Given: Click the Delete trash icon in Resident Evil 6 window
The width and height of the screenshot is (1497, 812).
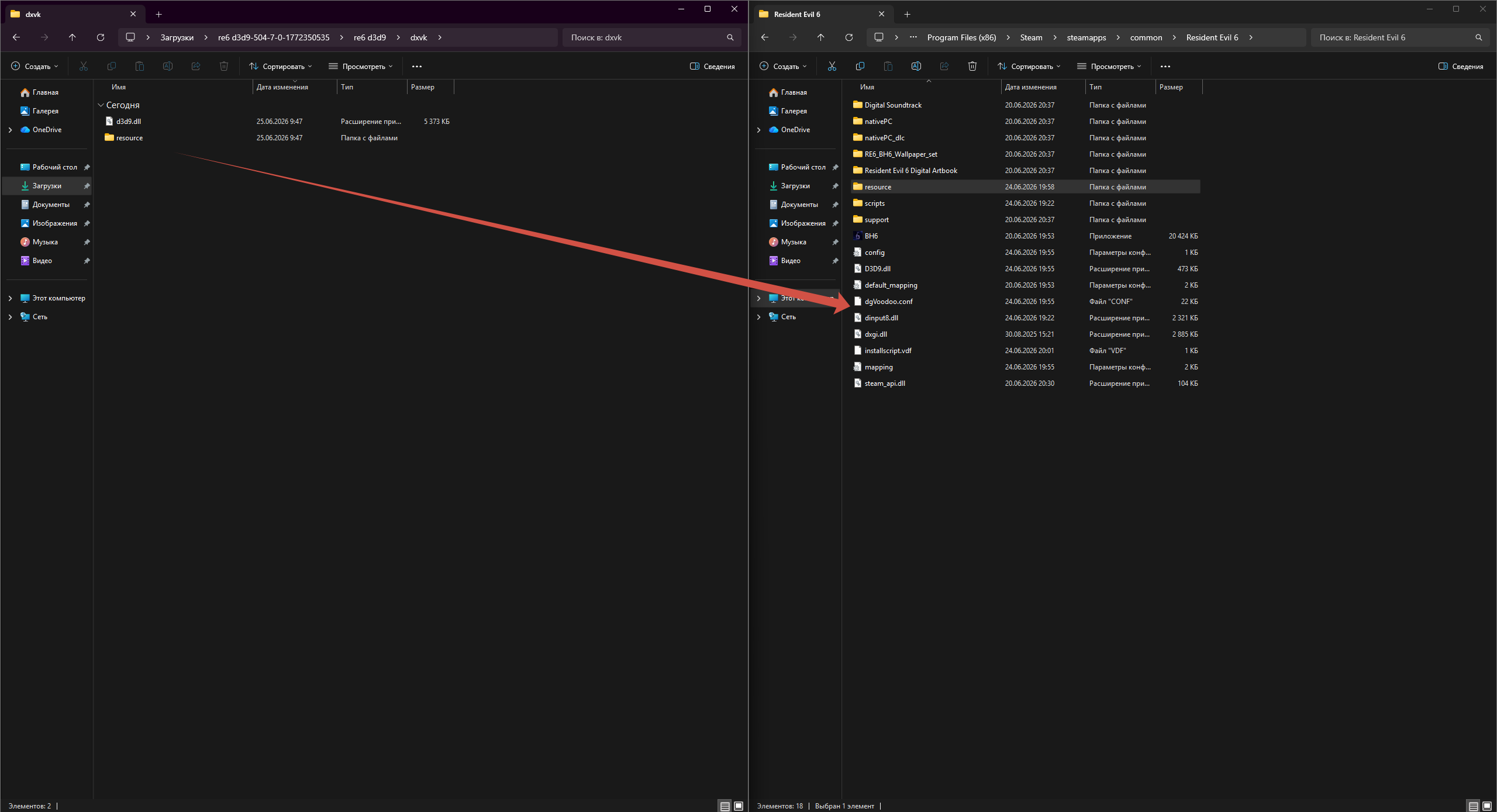Looking at the screenshot, I should tap(972, 66).
